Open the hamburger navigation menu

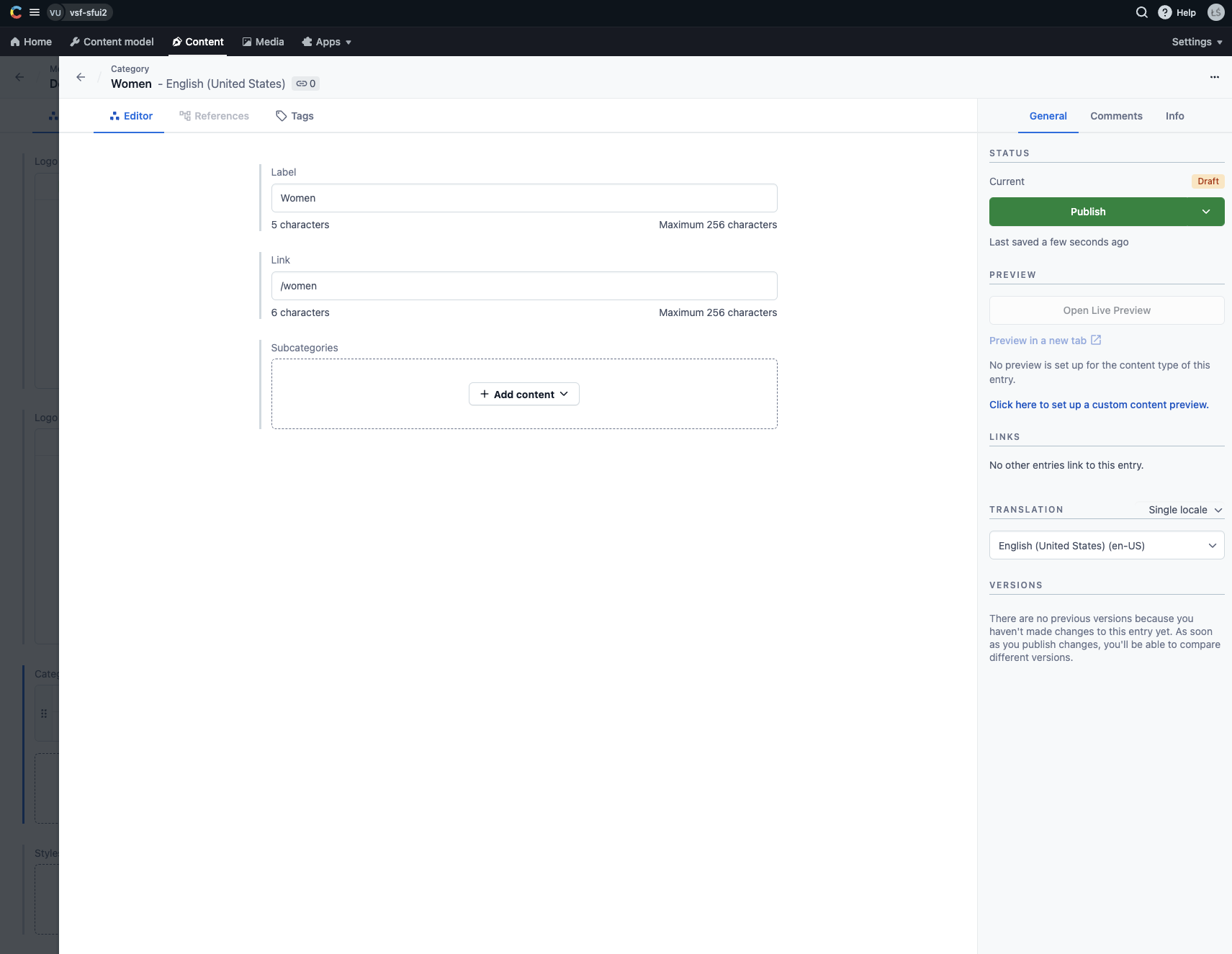pos(34,12)
